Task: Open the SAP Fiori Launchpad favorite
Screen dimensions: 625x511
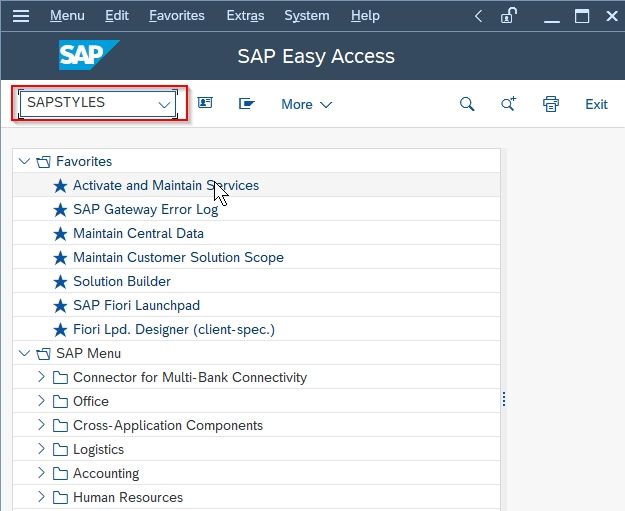Action: click(x=136, y=305)
